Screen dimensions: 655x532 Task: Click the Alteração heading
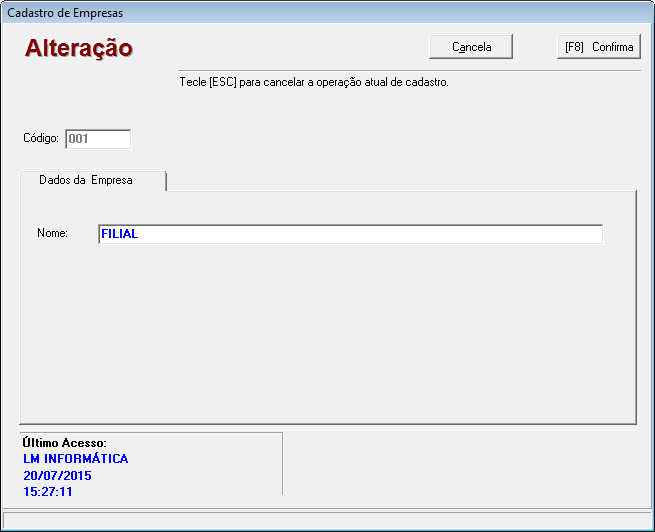point(79,48)
